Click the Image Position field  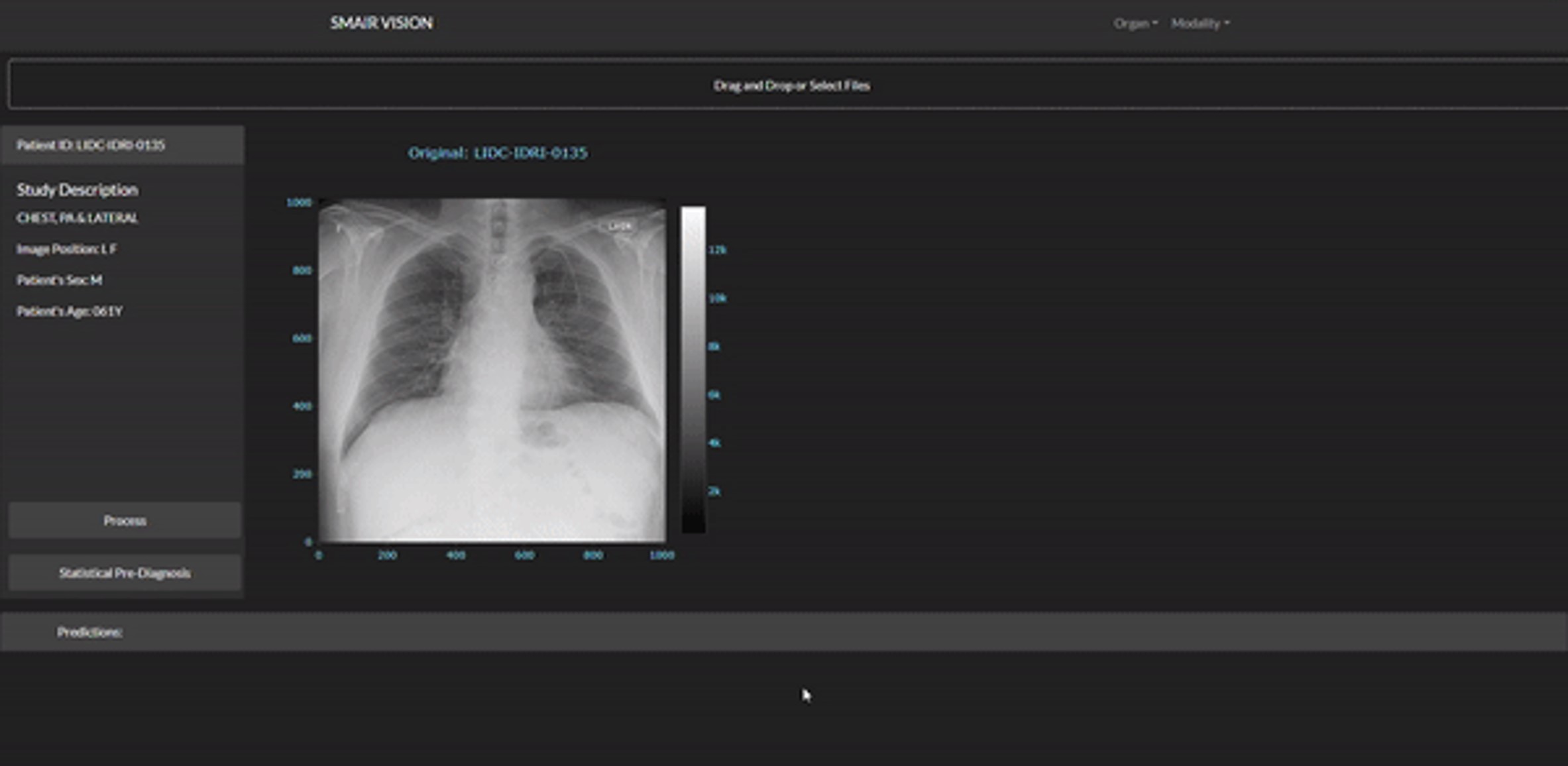click(x=66, y=249)
